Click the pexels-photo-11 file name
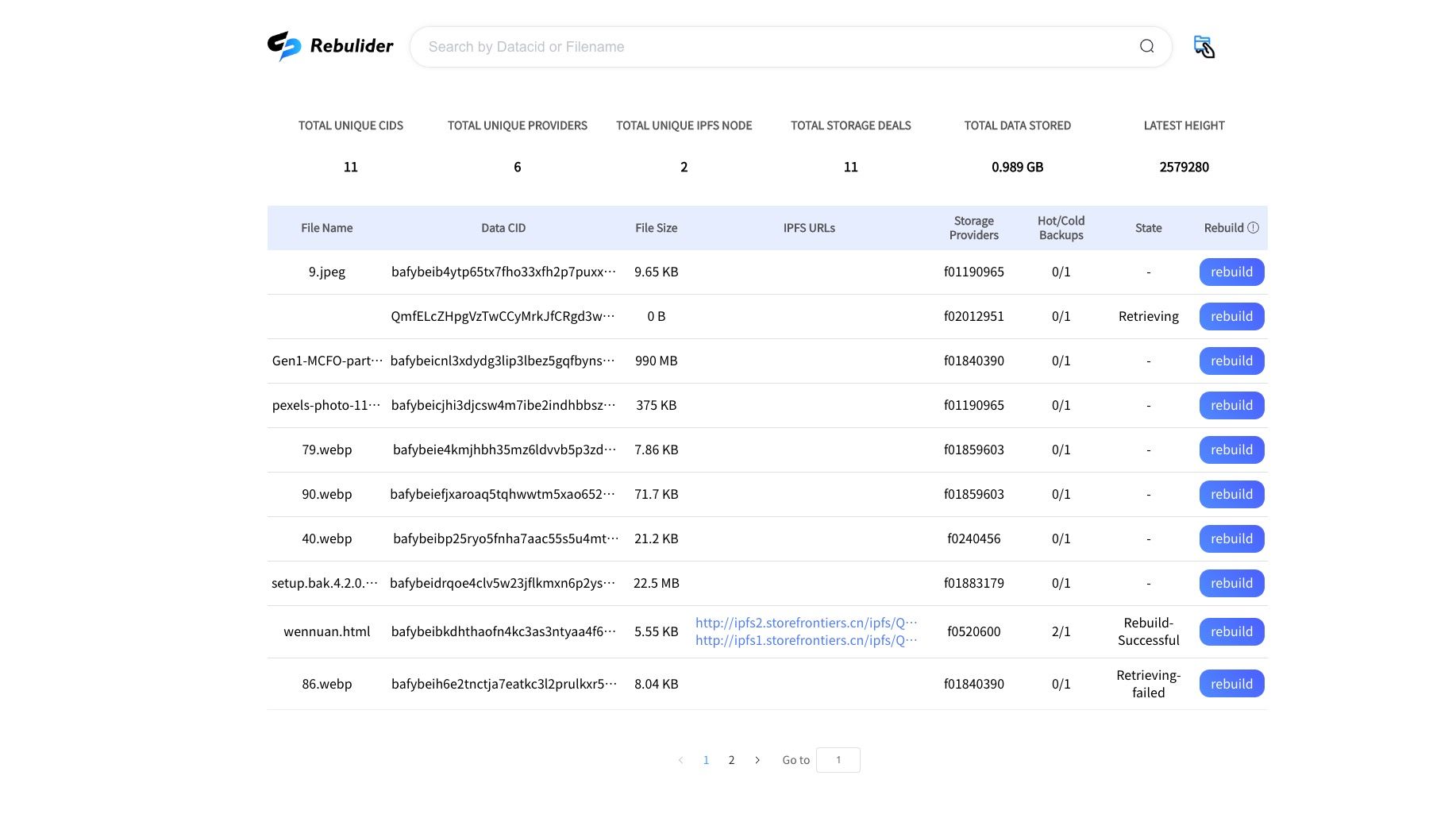Viewport: 1456px width, 822px height. [326, 405]
